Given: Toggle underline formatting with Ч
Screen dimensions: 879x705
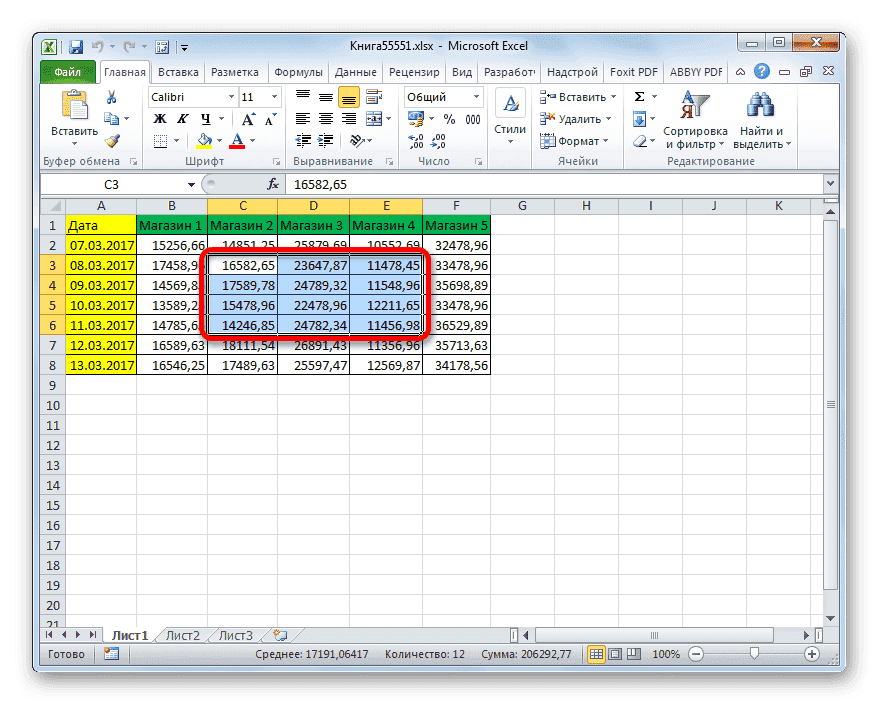Looking at the screenshot, I should pos(206,120).
